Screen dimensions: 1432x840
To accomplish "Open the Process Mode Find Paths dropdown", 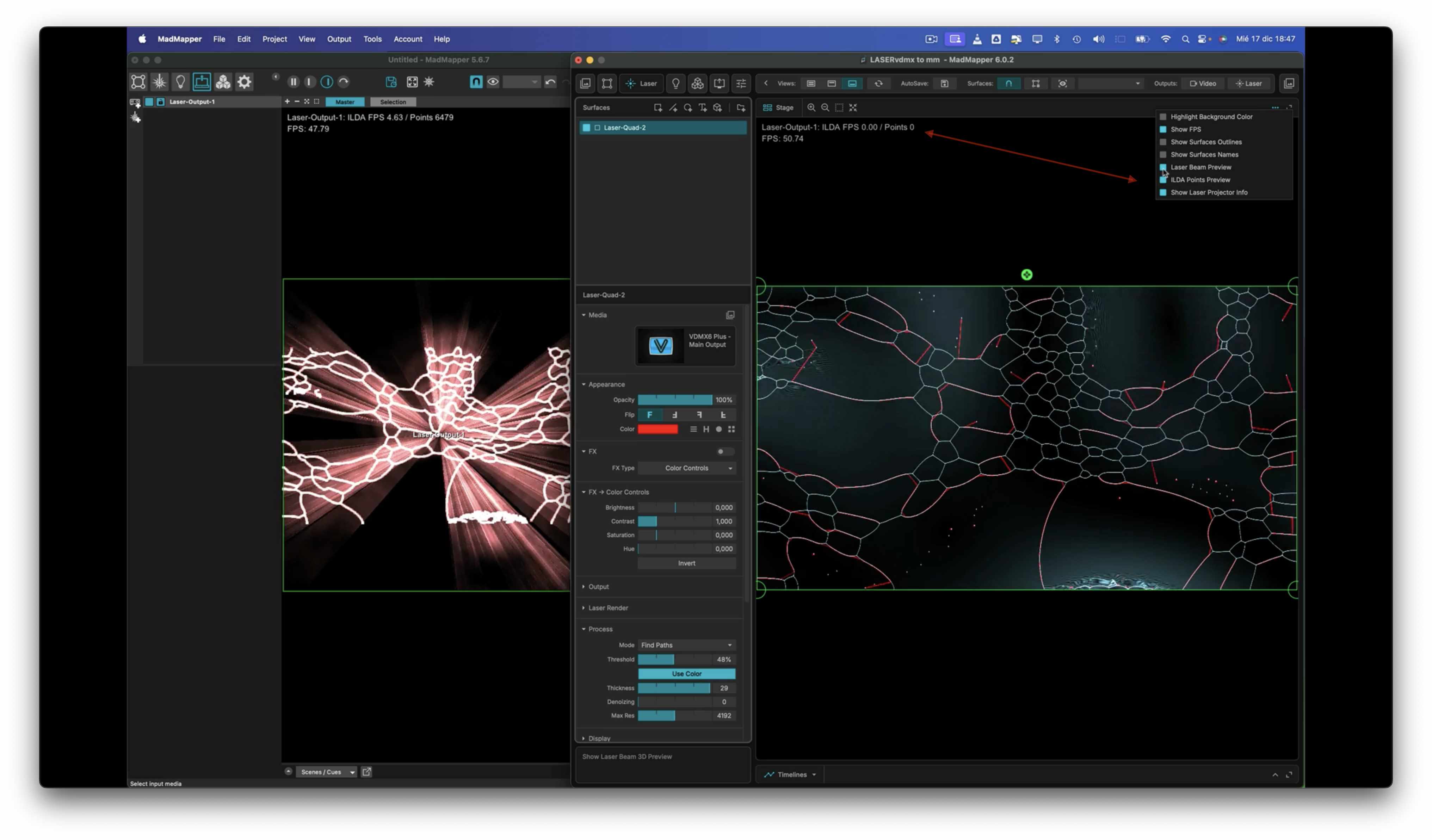I will coord(686,645).
